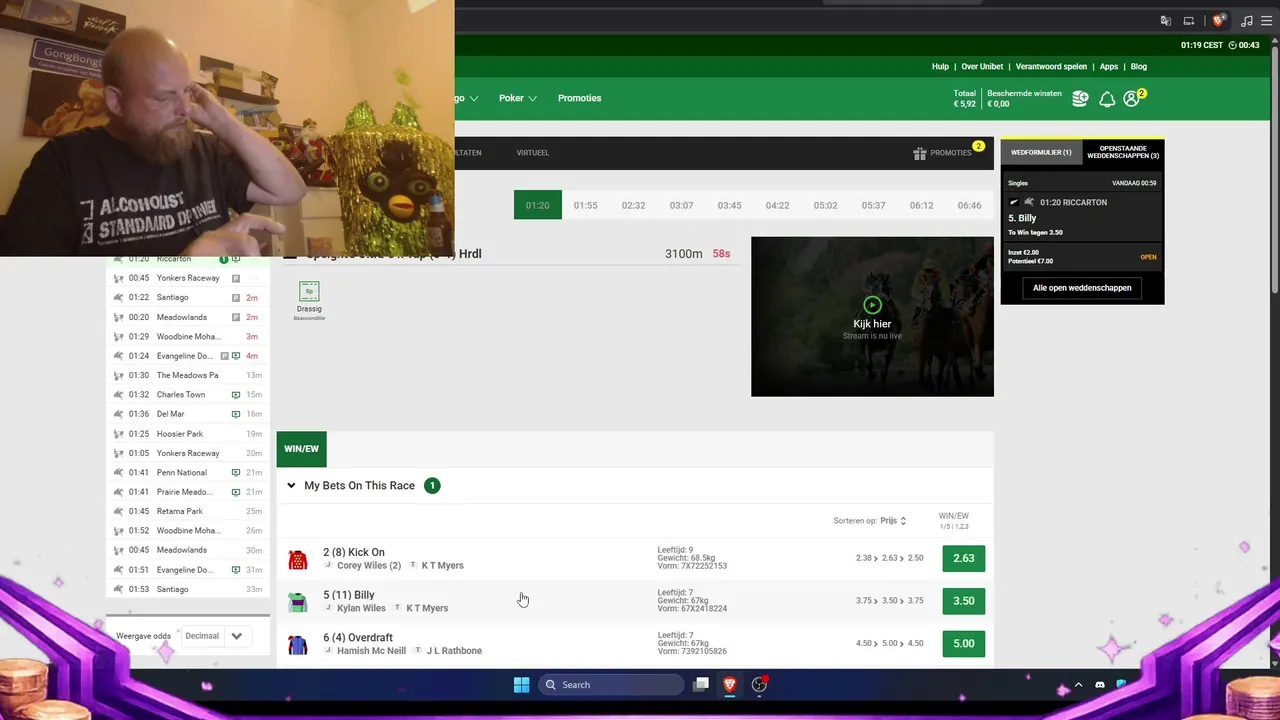Select the 03:45 race time

(x=729, y=205)
